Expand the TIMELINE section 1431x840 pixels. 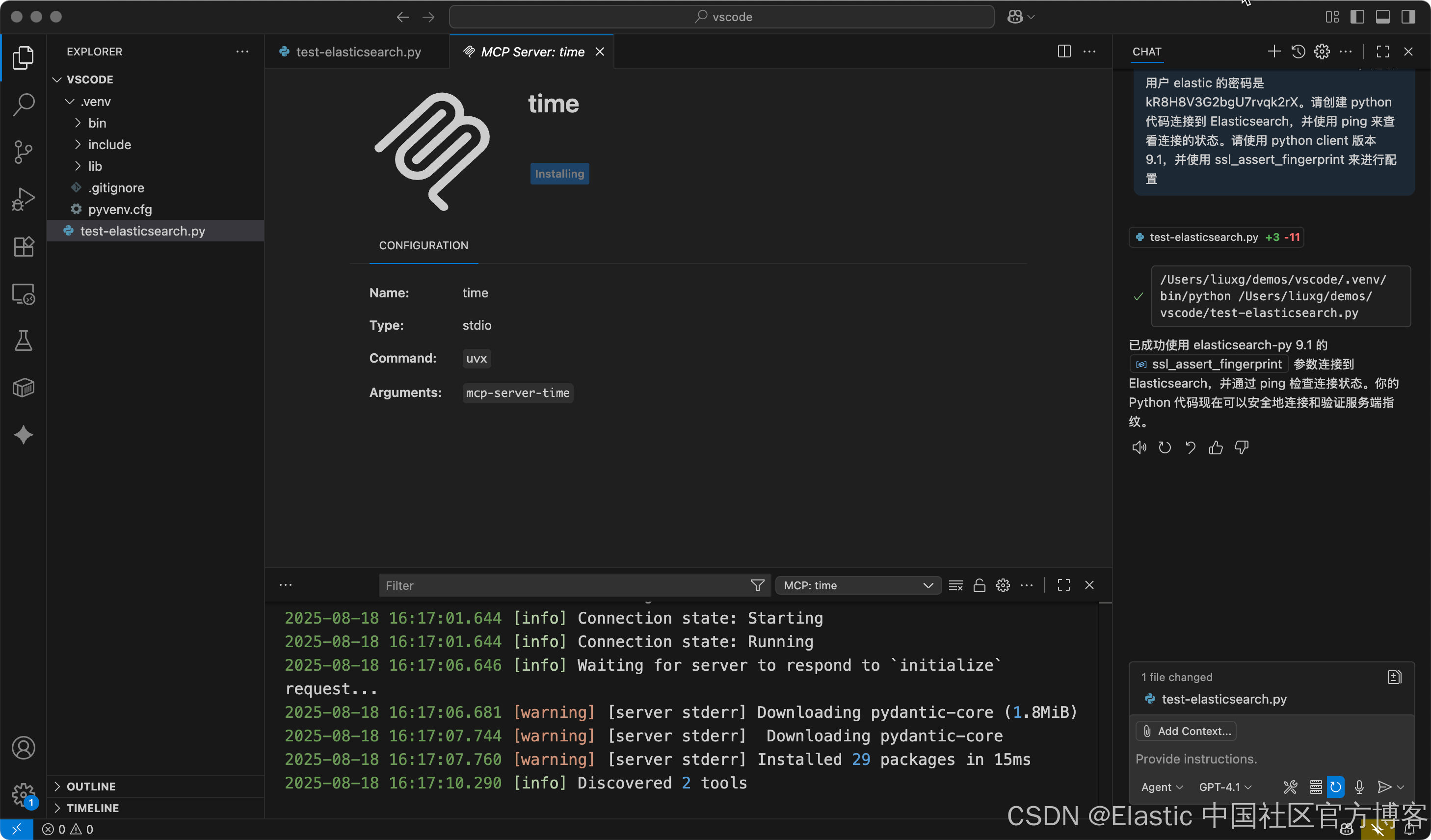tap(156, 808)
